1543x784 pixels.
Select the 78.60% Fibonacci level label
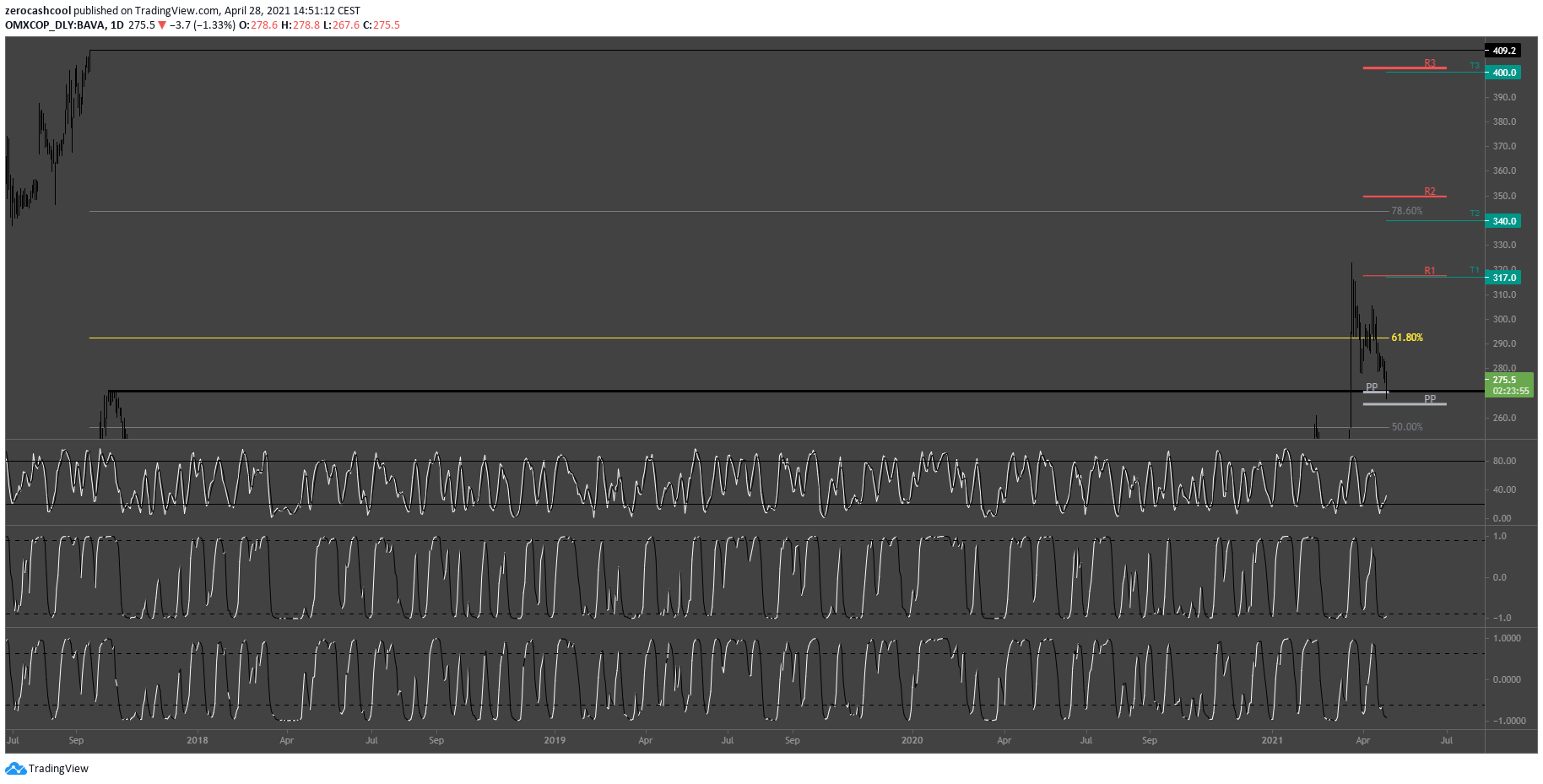pos(1407,211)
